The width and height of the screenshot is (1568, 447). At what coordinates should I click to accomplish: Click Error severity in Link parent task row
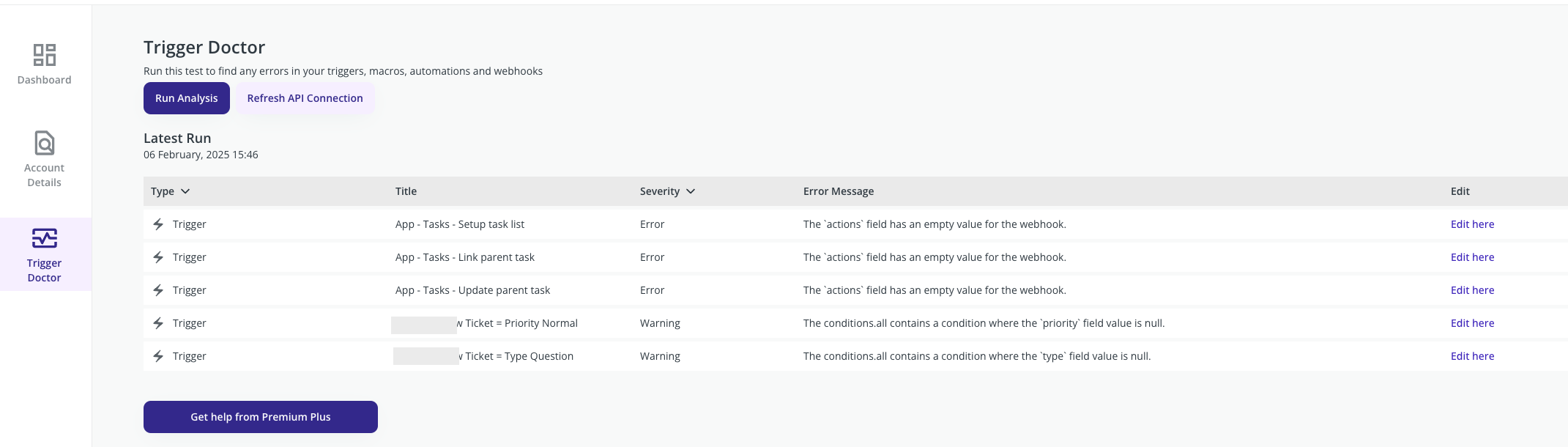pos(652,257)
